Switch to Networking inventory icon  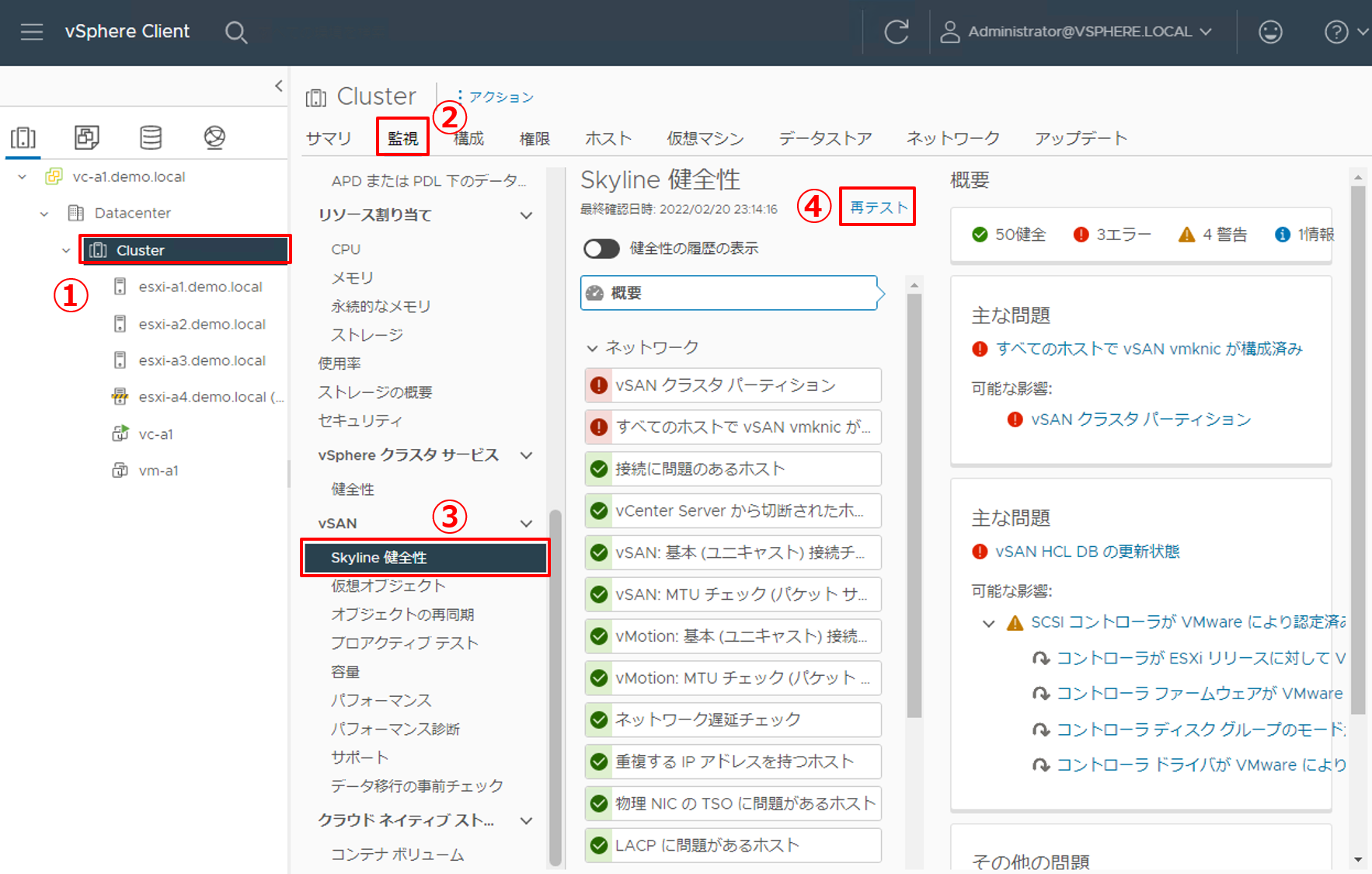[x=214, y=138]
